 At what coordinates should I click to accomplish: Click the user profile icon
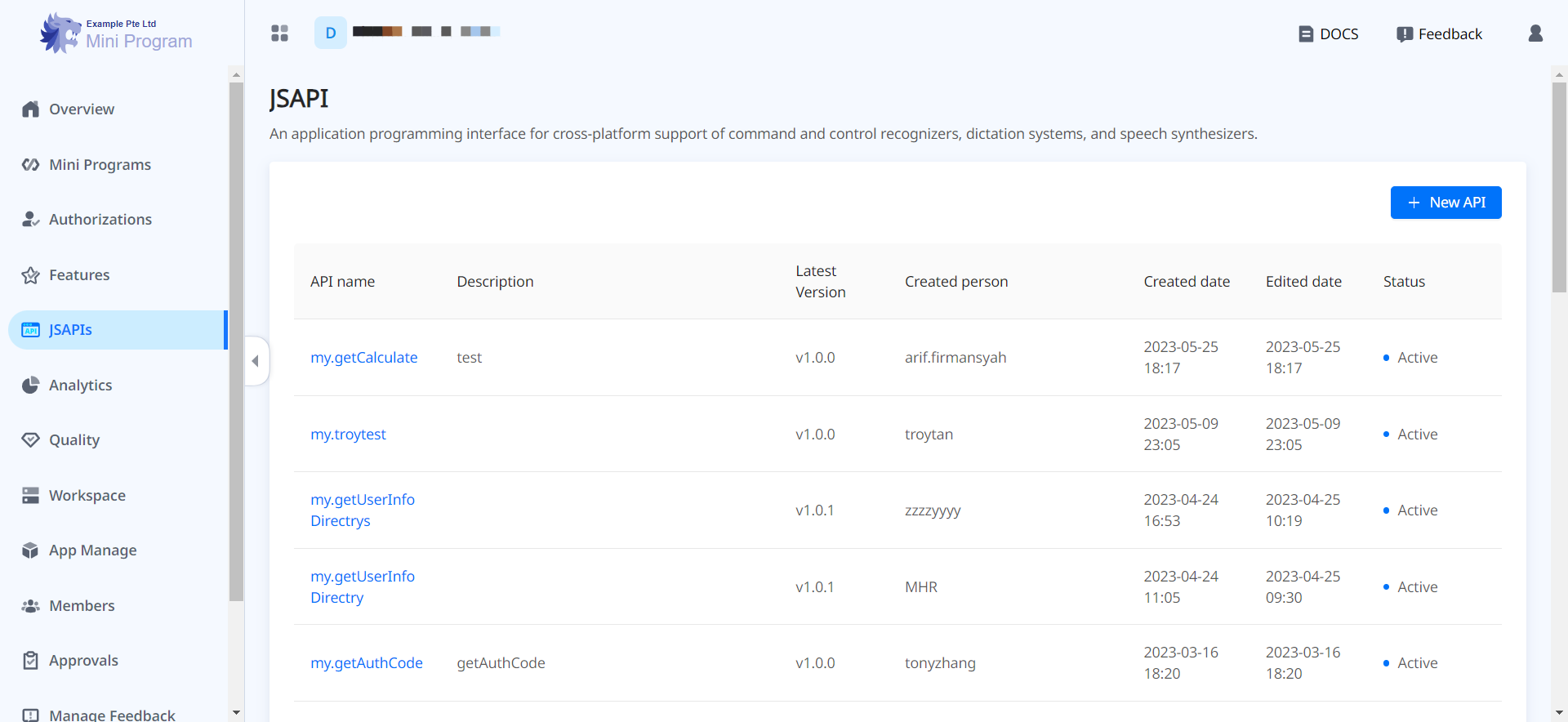(1535, 33)
